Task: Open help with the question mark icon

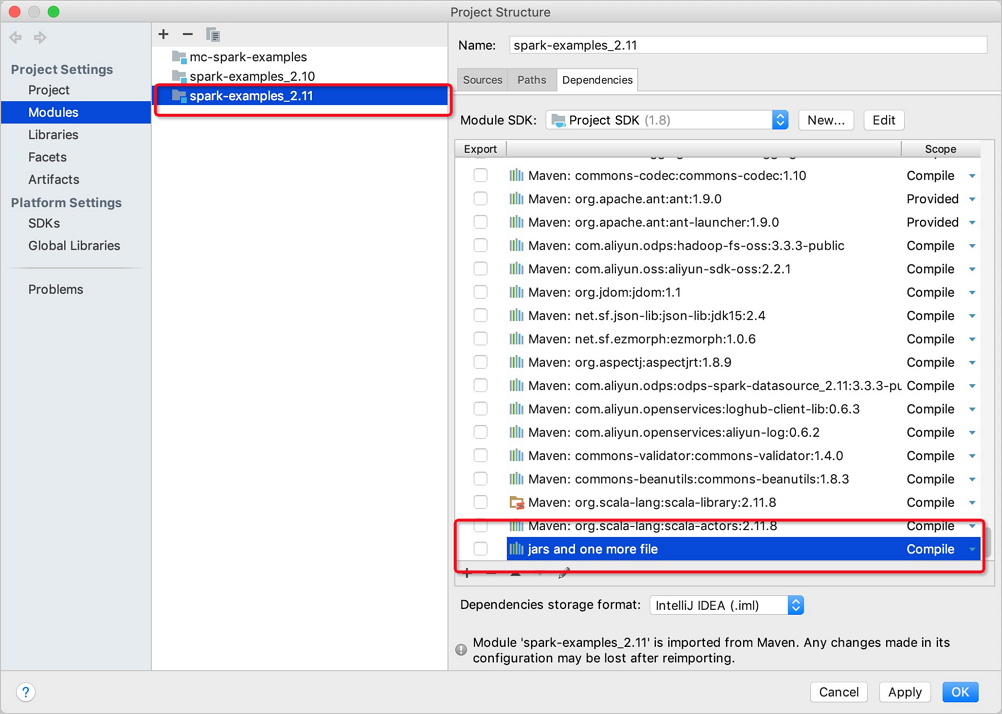Action: click(26, 692)
